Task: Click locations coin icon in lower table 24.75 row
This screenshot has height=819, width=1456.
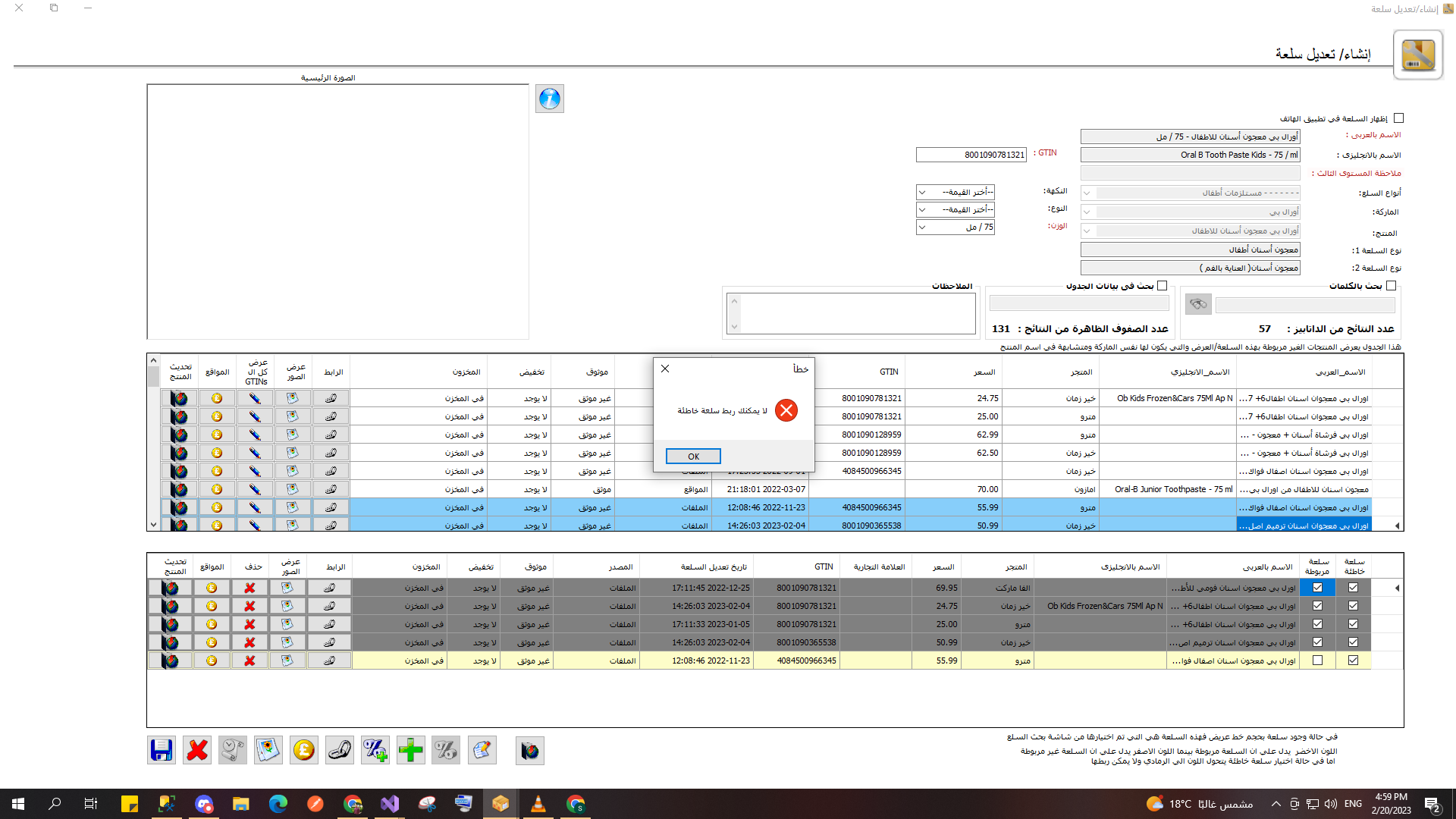Action: tap(212, 606)
